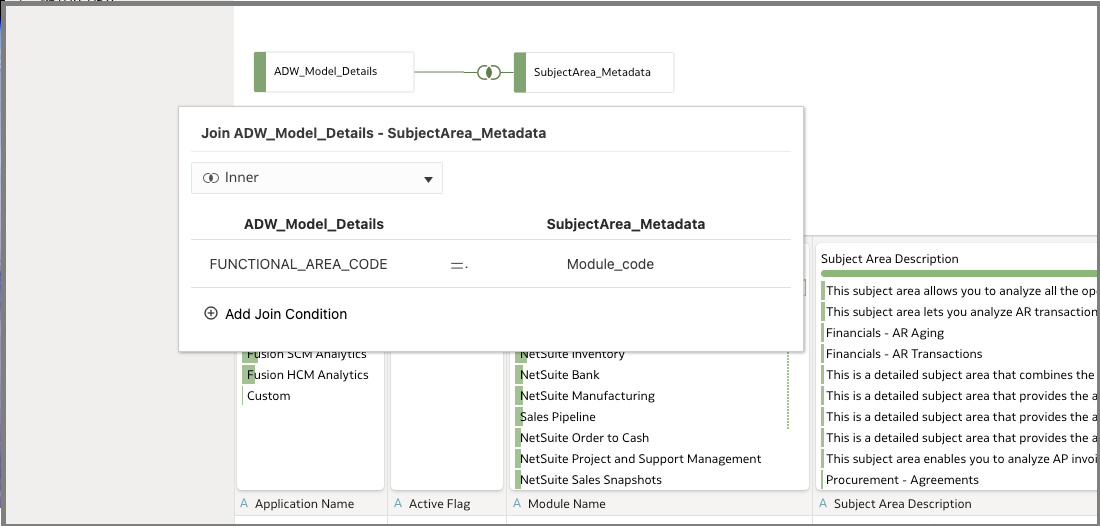
Task: Click the type icon beside Subject Area Description footer
Action: (823, 504)
